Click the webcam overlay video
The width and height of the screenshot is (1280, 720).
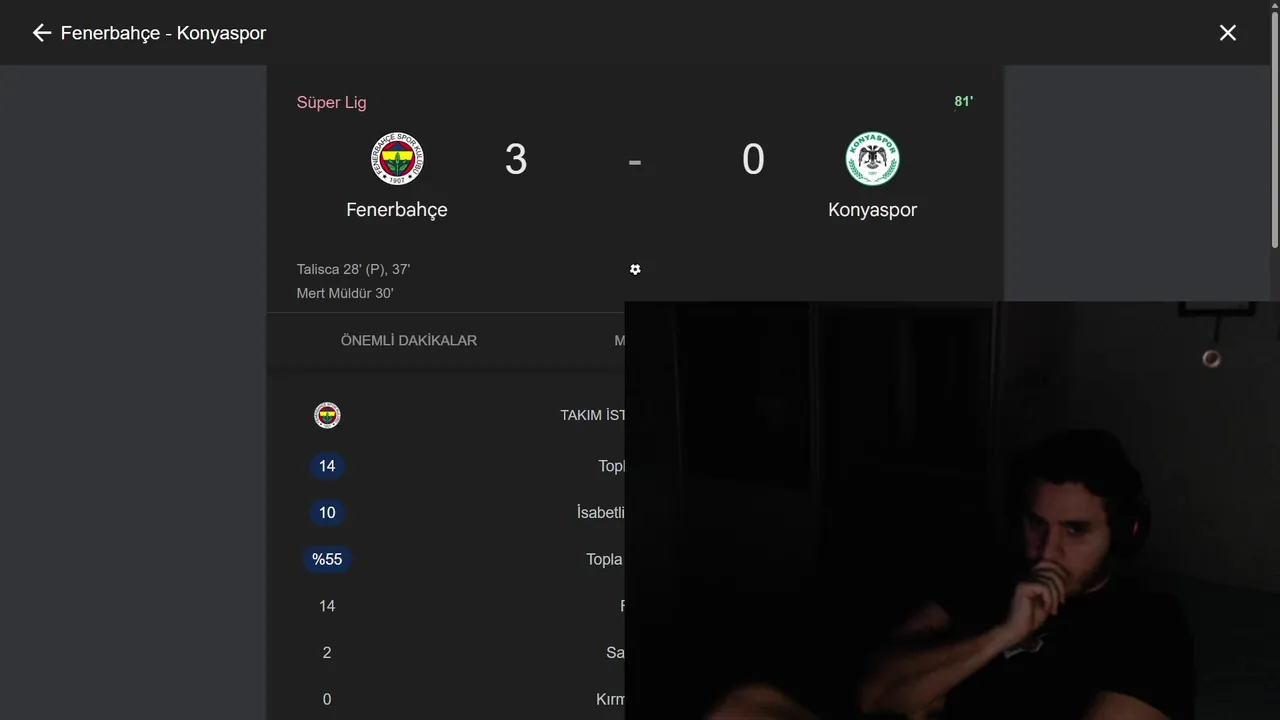point(952,510)
